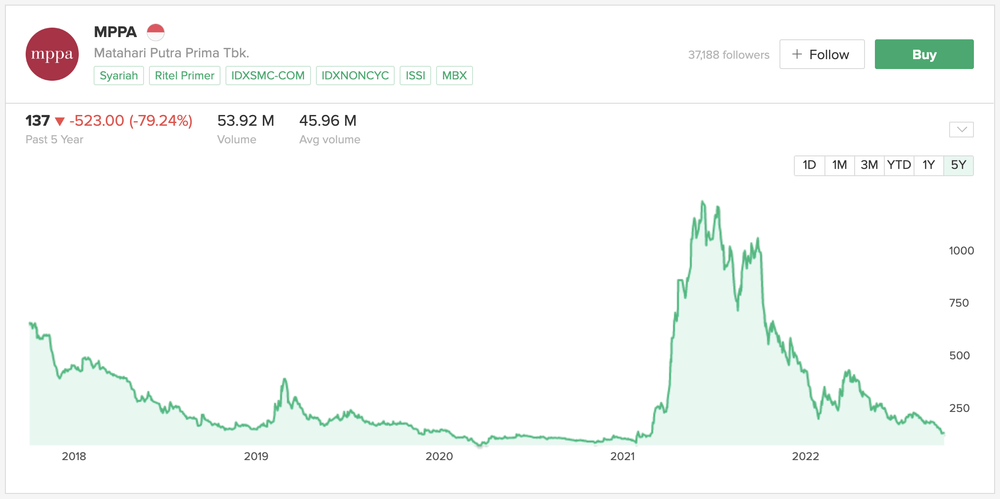
Task: Click the 2021 x-axis label
Action: point(622,456)
